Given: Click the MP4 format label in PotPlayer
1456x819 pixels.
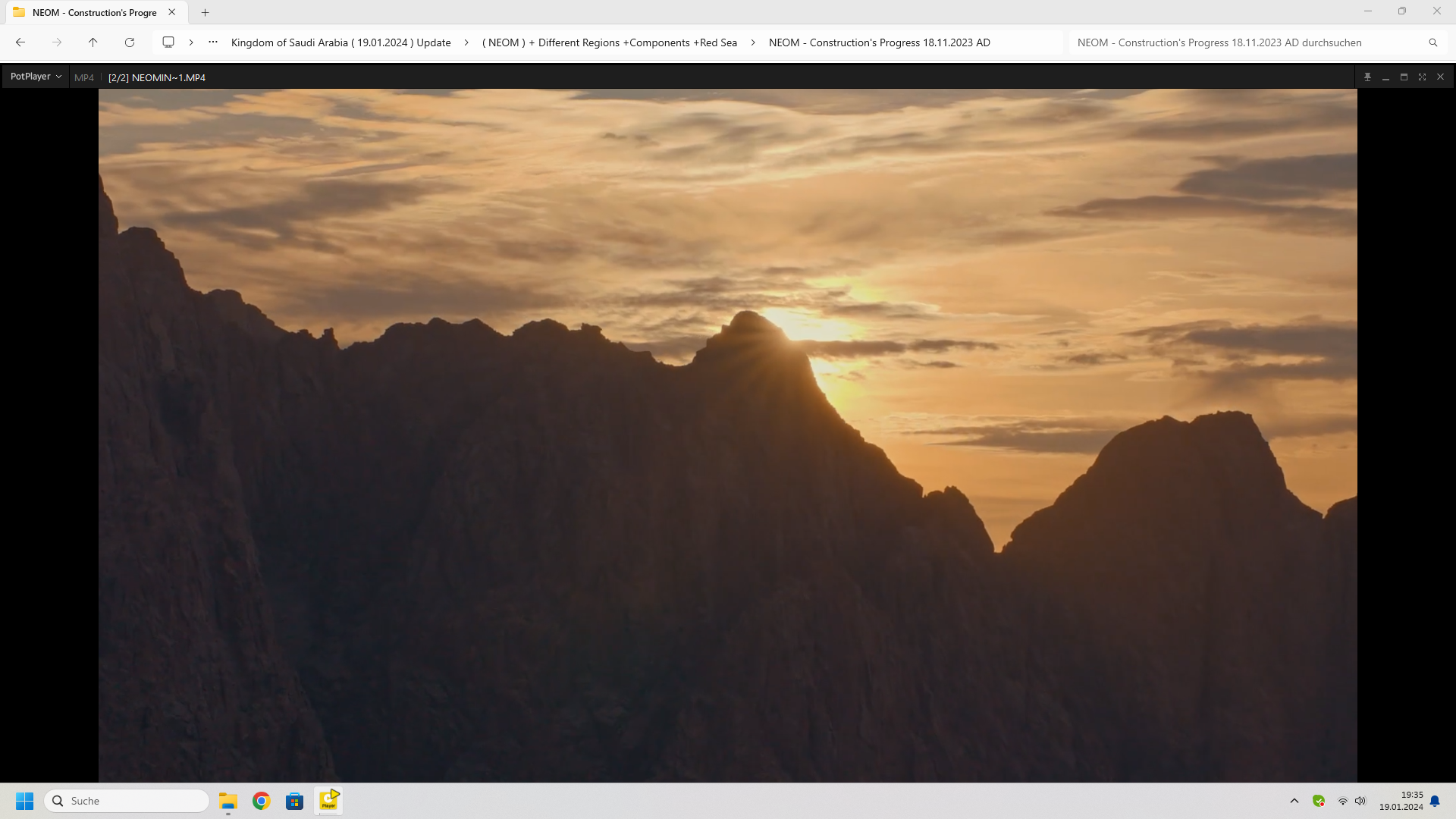Looking at the screenshot, I should tap(84, 77).
